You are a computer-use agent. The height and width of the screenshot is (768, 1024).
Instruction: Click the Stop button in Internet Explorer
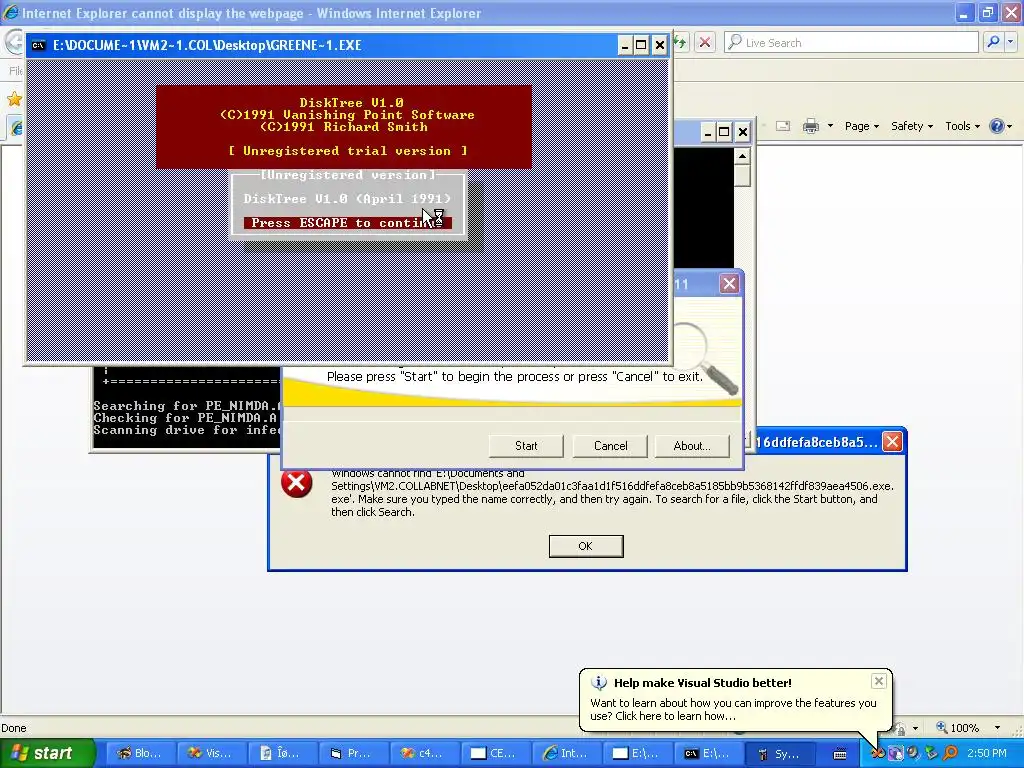[x=705, y=42]
